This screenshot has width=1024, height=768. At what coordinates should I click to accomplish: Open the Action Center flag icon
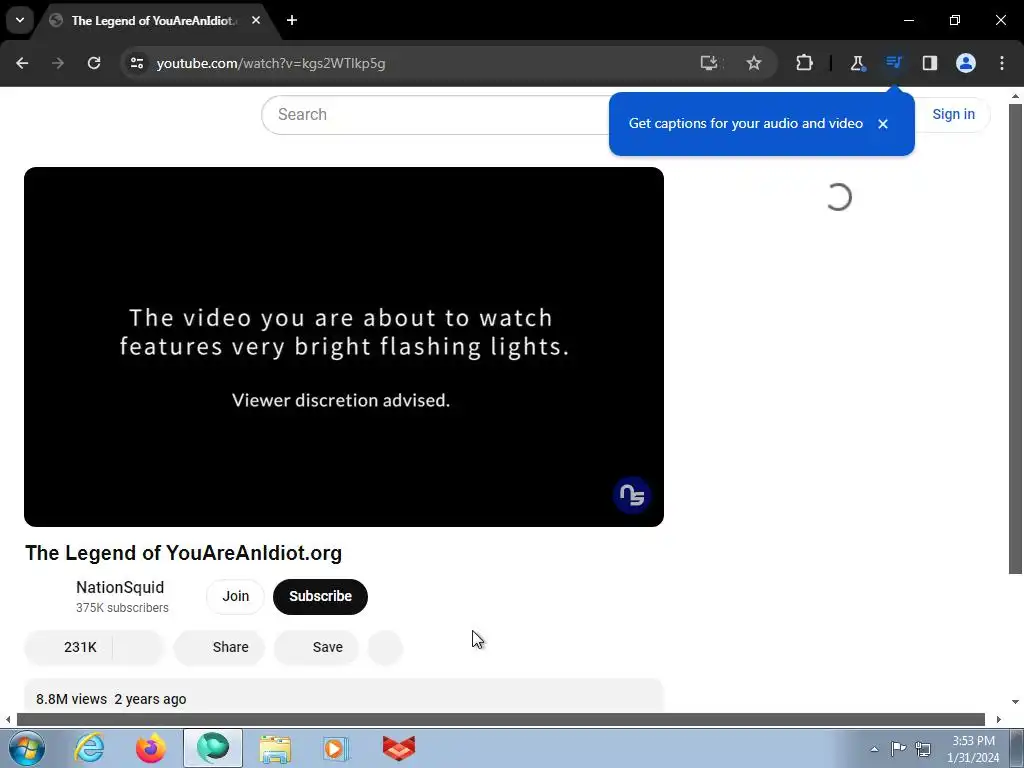(x=899, y=748)
